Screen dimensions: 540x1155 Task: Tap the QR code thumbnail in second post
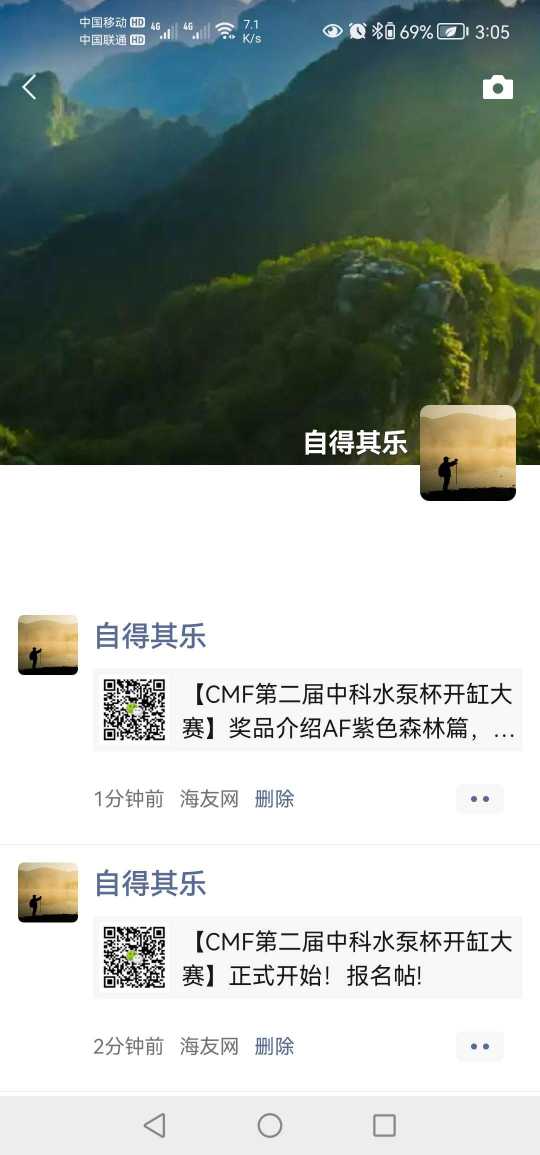coord(134,958)
